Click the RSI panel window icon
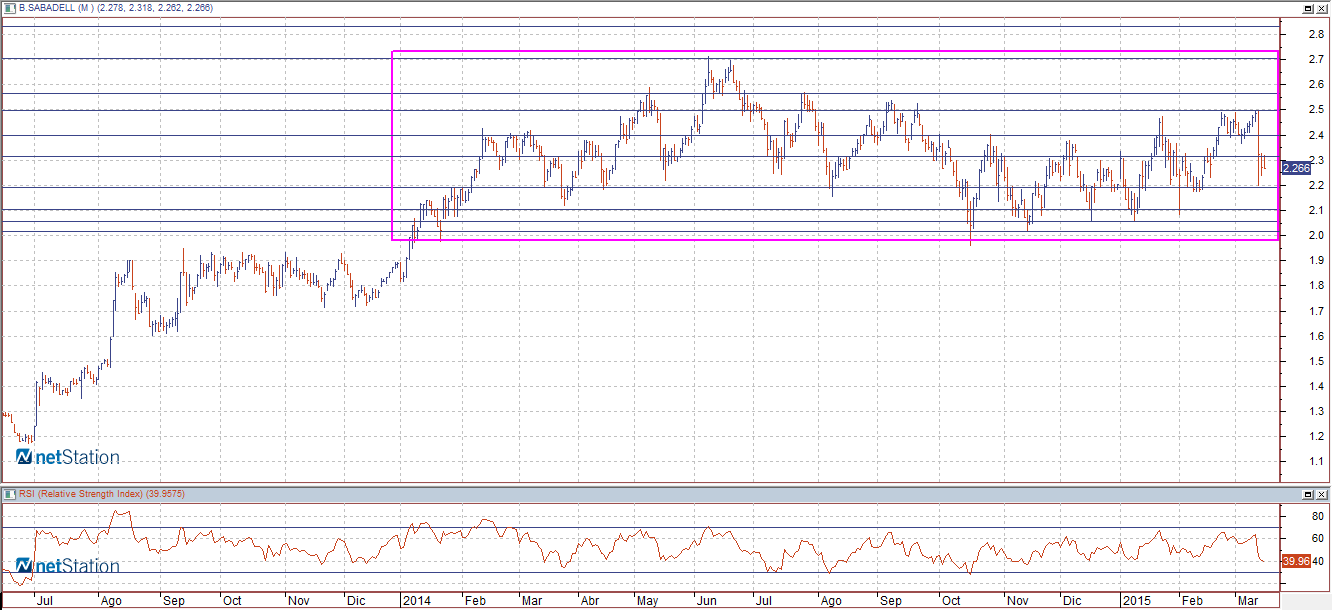The width and height of the screenshot is (1332, 610). click(9, 494)
